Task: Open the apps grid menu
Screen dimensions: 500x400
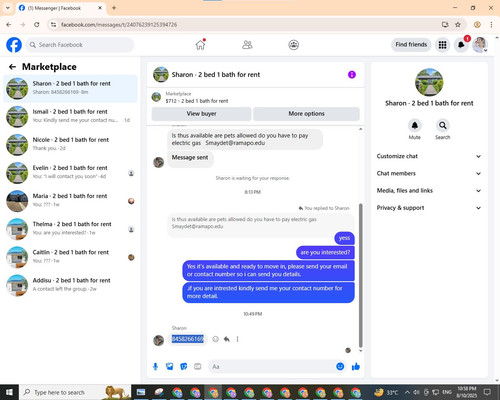Action: pyautogui.click(x=442, y=45)
